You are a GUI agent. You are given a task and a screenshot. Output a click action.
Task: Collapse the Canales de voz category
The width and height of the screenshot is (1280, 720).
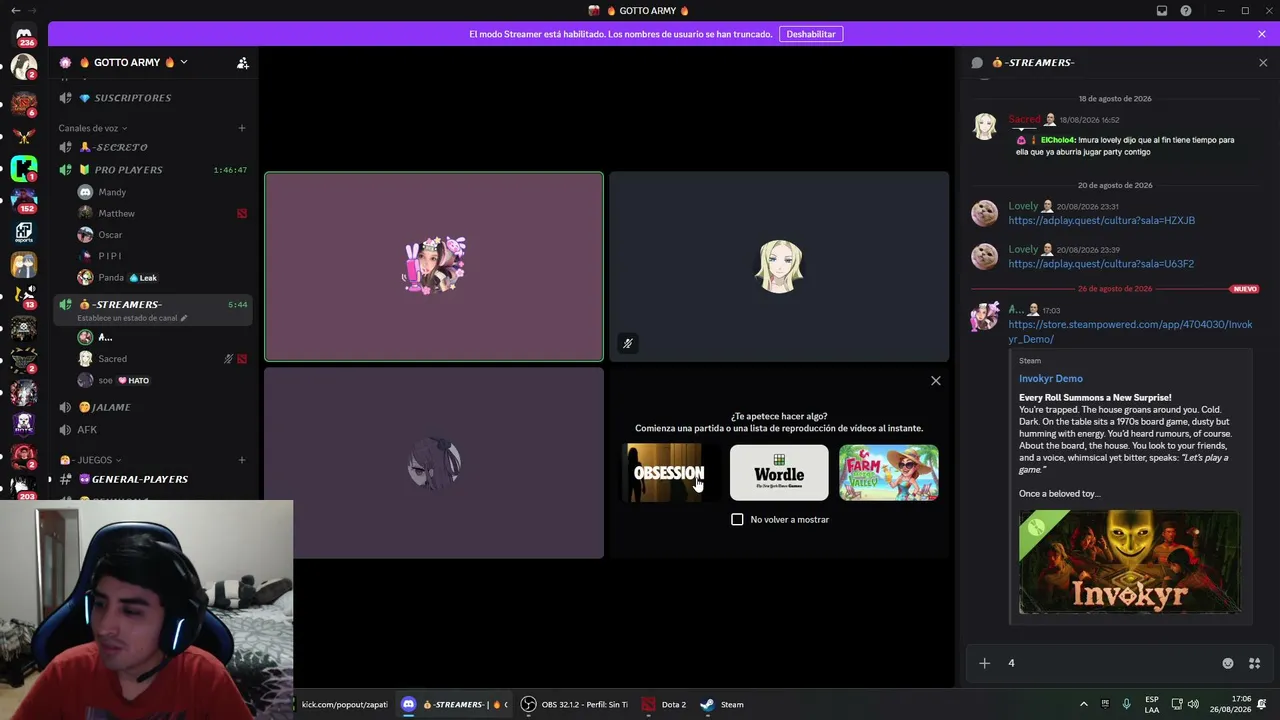tap(93, 128)
